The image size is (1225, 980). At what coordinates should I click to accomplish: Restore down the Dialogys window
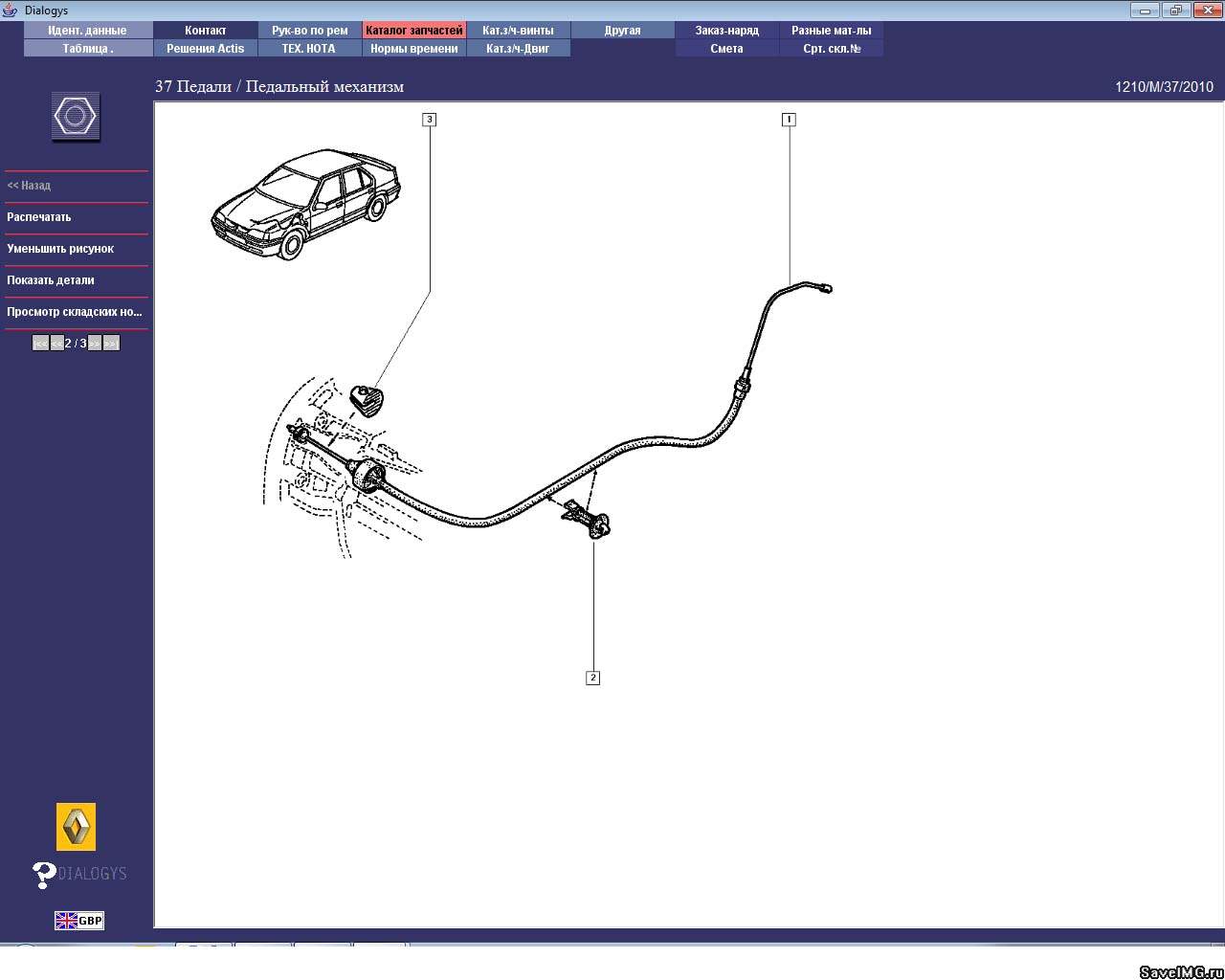click(x=1174, y=11)
